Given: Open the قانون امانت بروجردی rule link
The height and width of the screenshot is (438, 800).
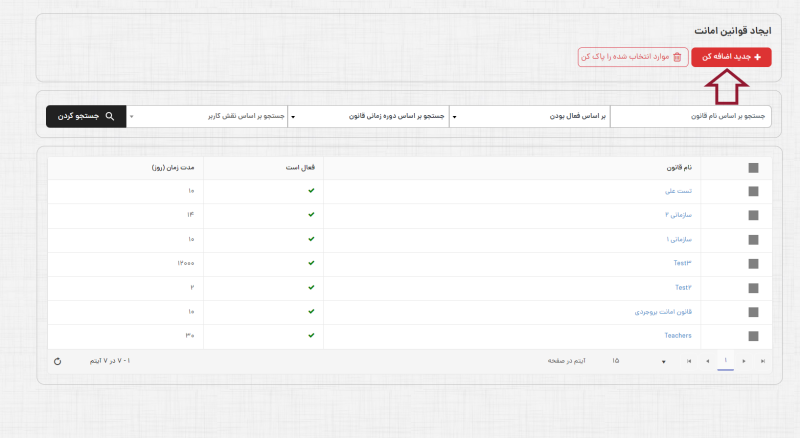Looking at the screenshot, I should (663, 311).
